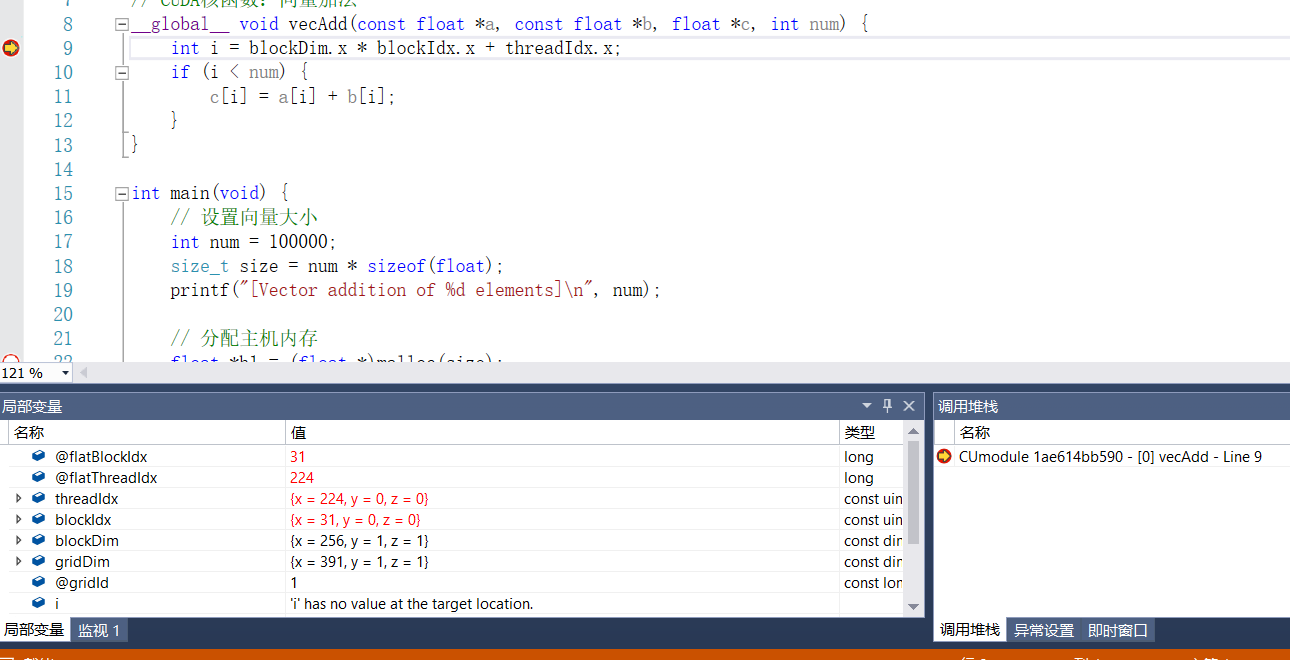Switch to the 调用堆栈 tab
This screenshot has height=660, width=1290.
coord(969,630)
